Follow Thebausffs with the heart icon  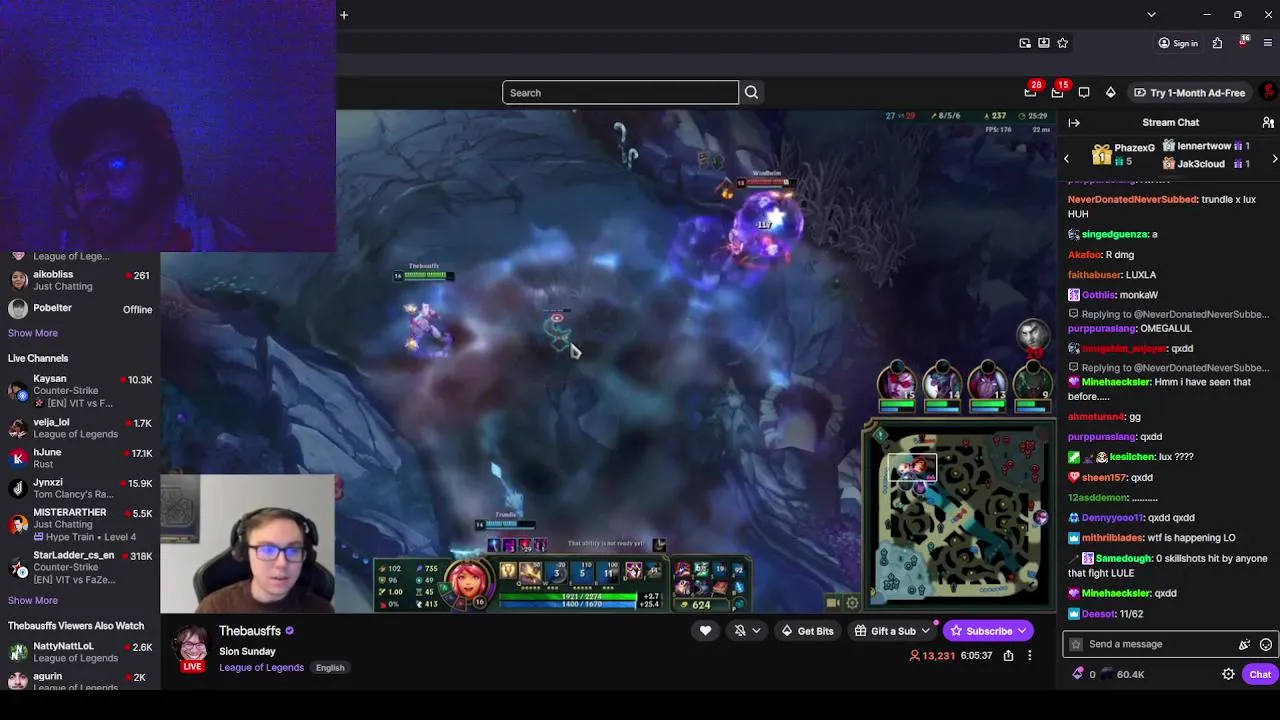[x=705, y=631]
